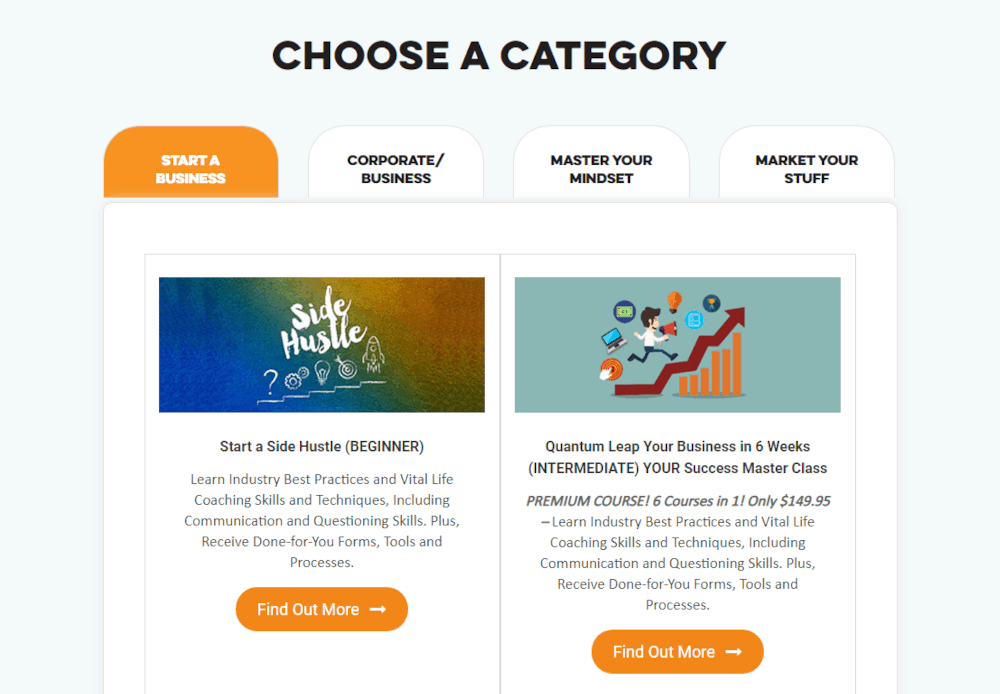Click Find Out More under Side Hustle course
The height and width of the screenshot is (694, 1000).
321,609
